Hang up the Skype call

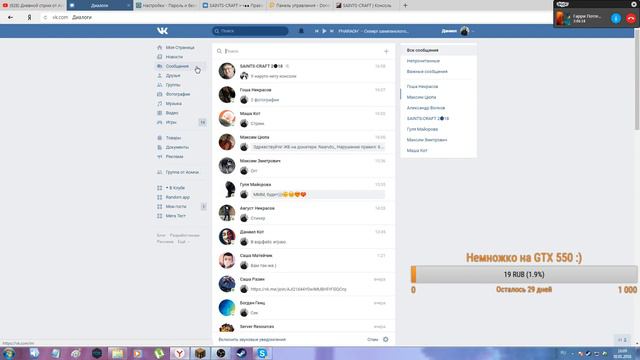point(631,18)
